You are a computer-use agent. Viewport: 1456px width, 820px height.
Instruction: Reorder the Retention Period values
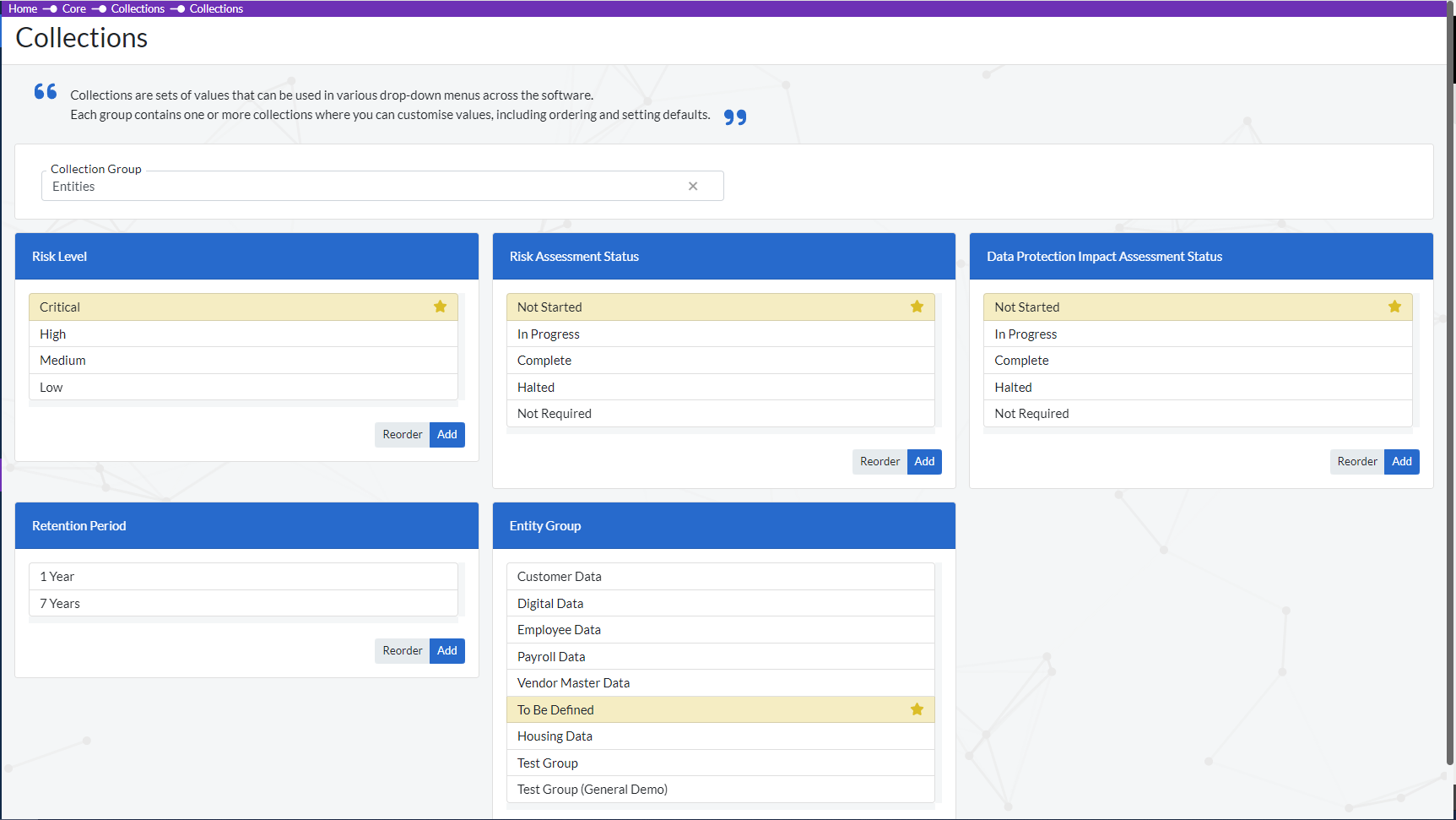click(x=402, y=651)
